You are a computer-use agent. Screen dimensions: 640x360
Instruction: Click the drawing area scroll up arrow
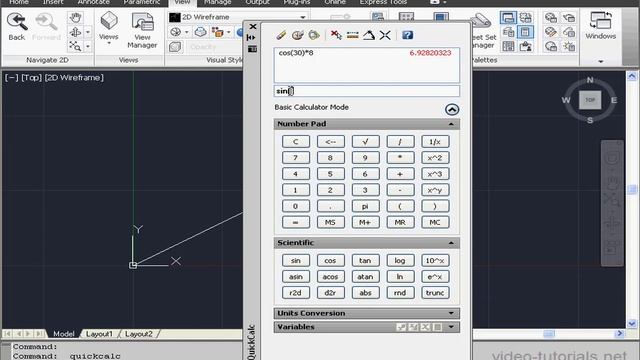(632, 76)
